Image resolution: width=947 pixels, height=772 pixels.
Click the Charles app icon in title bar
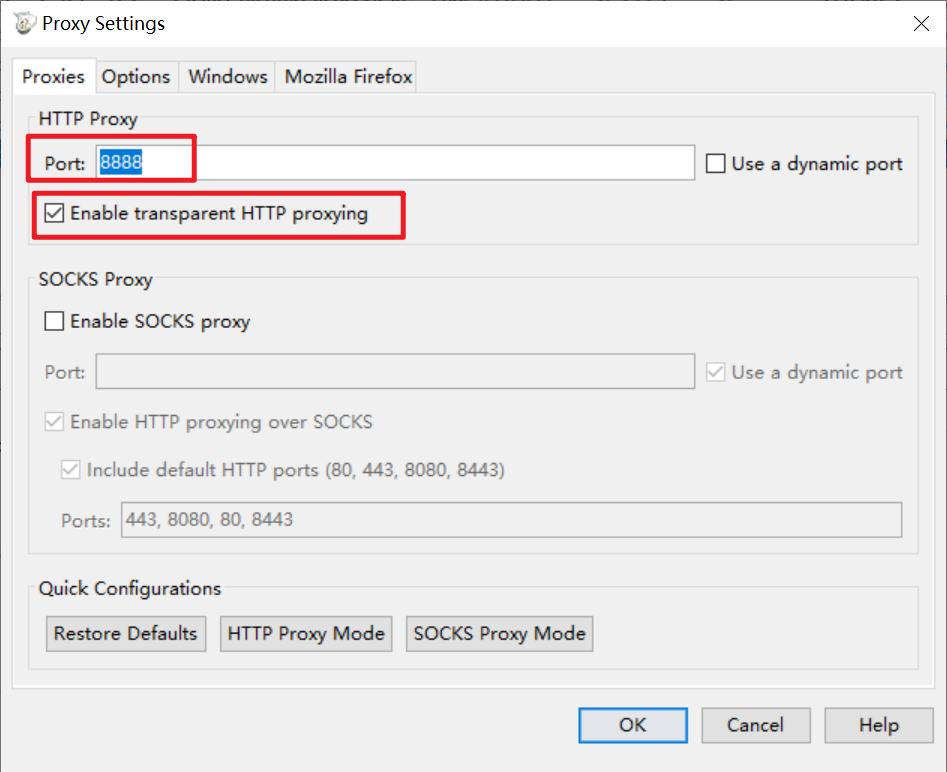24,23
